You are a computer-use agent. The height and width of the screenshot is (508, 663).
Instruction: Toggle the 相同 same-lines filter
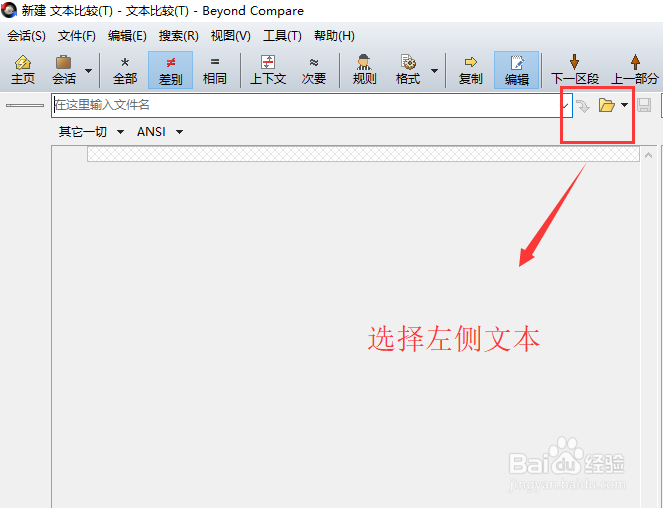(x=214, y=70)
